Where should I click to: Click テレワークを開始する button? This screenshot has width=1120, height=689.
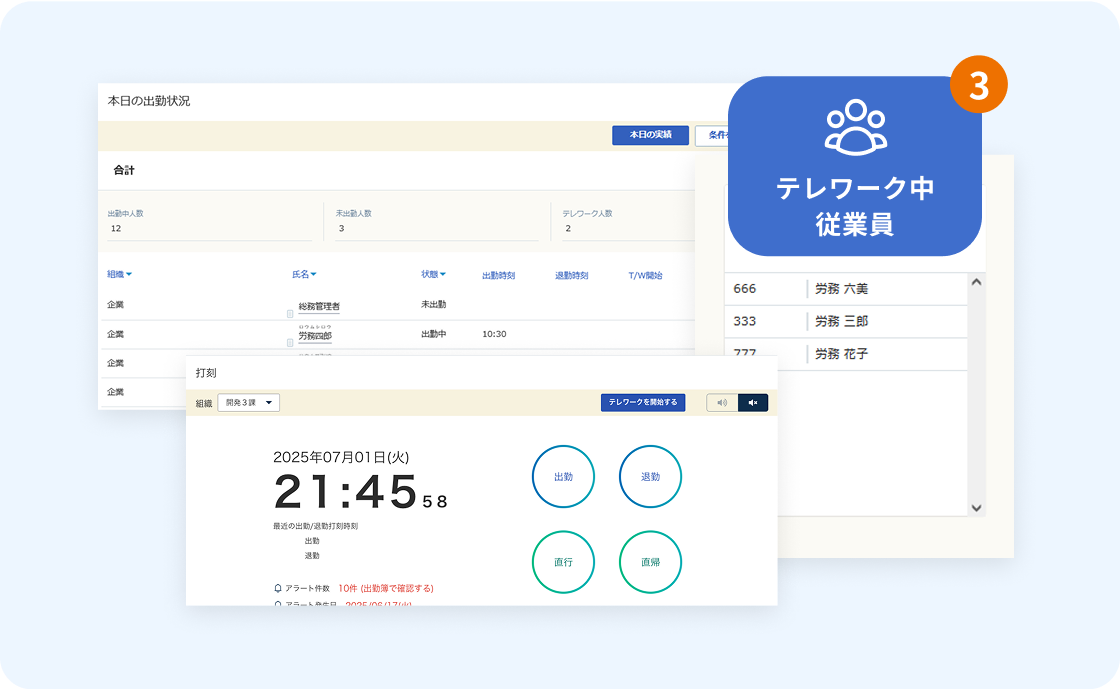643,403
